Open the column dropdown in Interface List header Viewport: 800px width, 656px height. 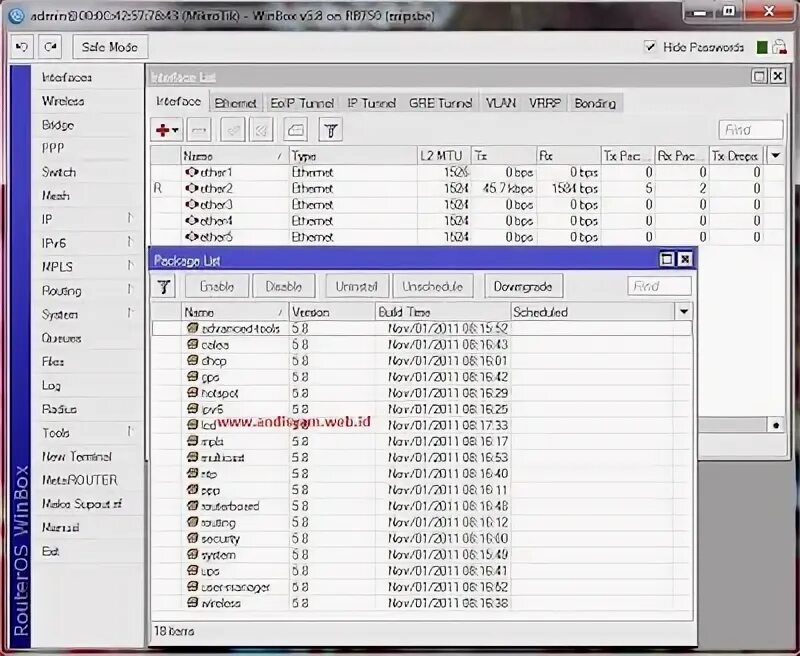click(x=776, y=156)
